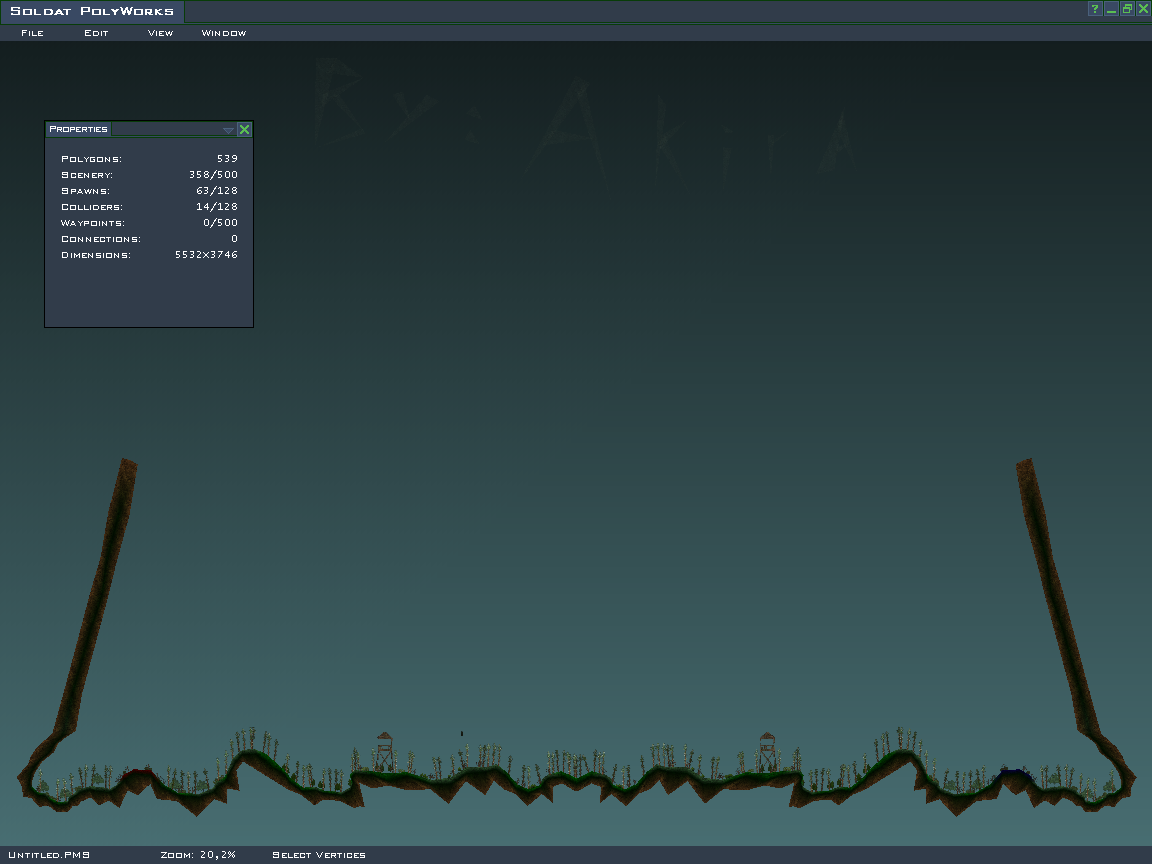Click the Zoom 20,2% status readout
This screenshot has width=1152, height=864.
(x=198, y=855)
